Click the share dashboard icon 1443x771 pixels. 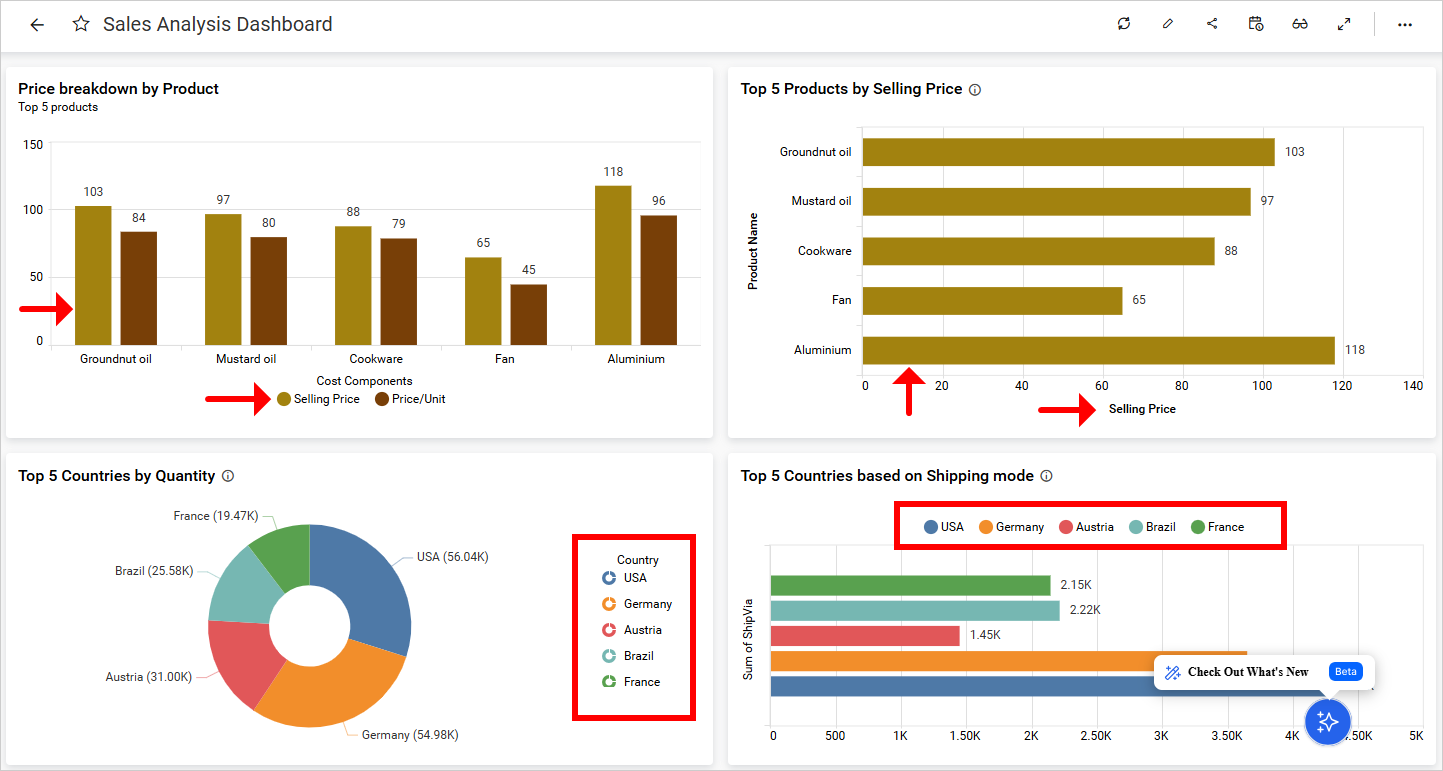pos(1212,24)
